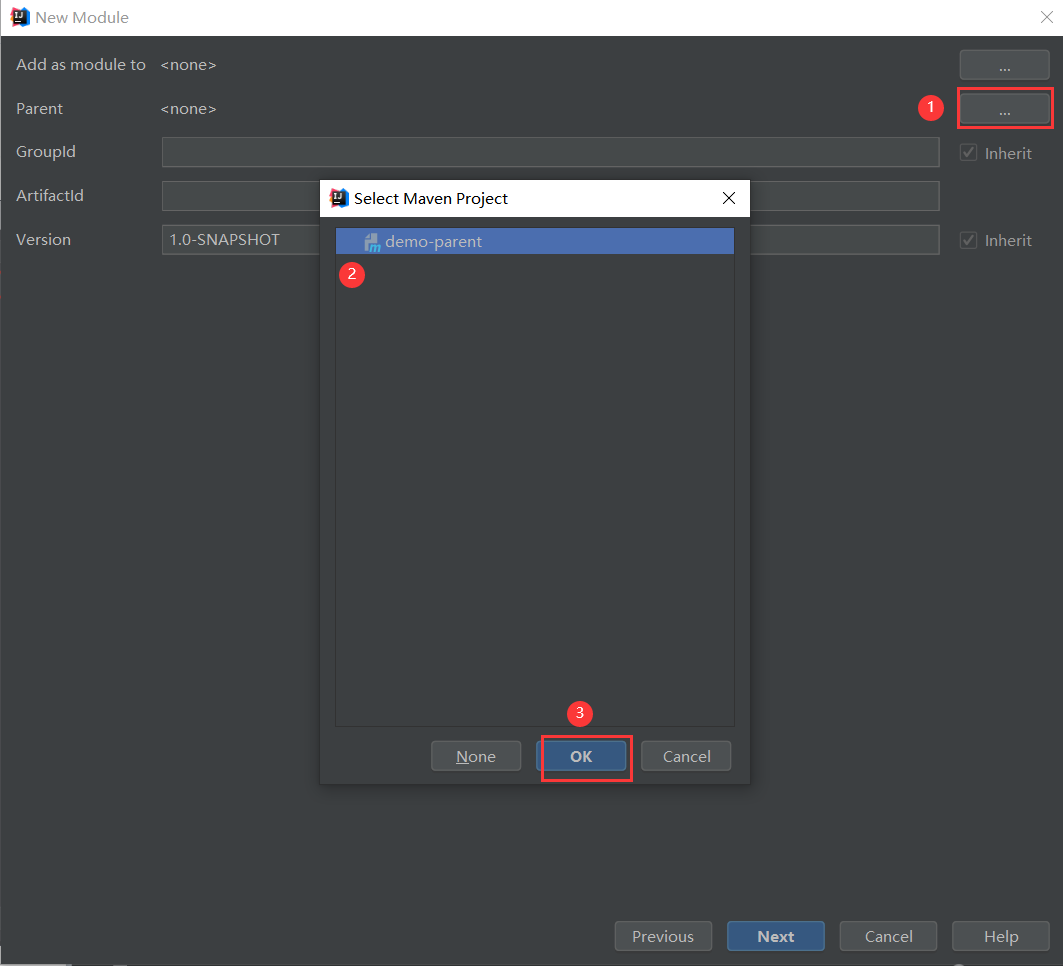Screen dimensions: 1063x966
Task: Click the Add as module to <none> value
Action: (x=188, y=64)
